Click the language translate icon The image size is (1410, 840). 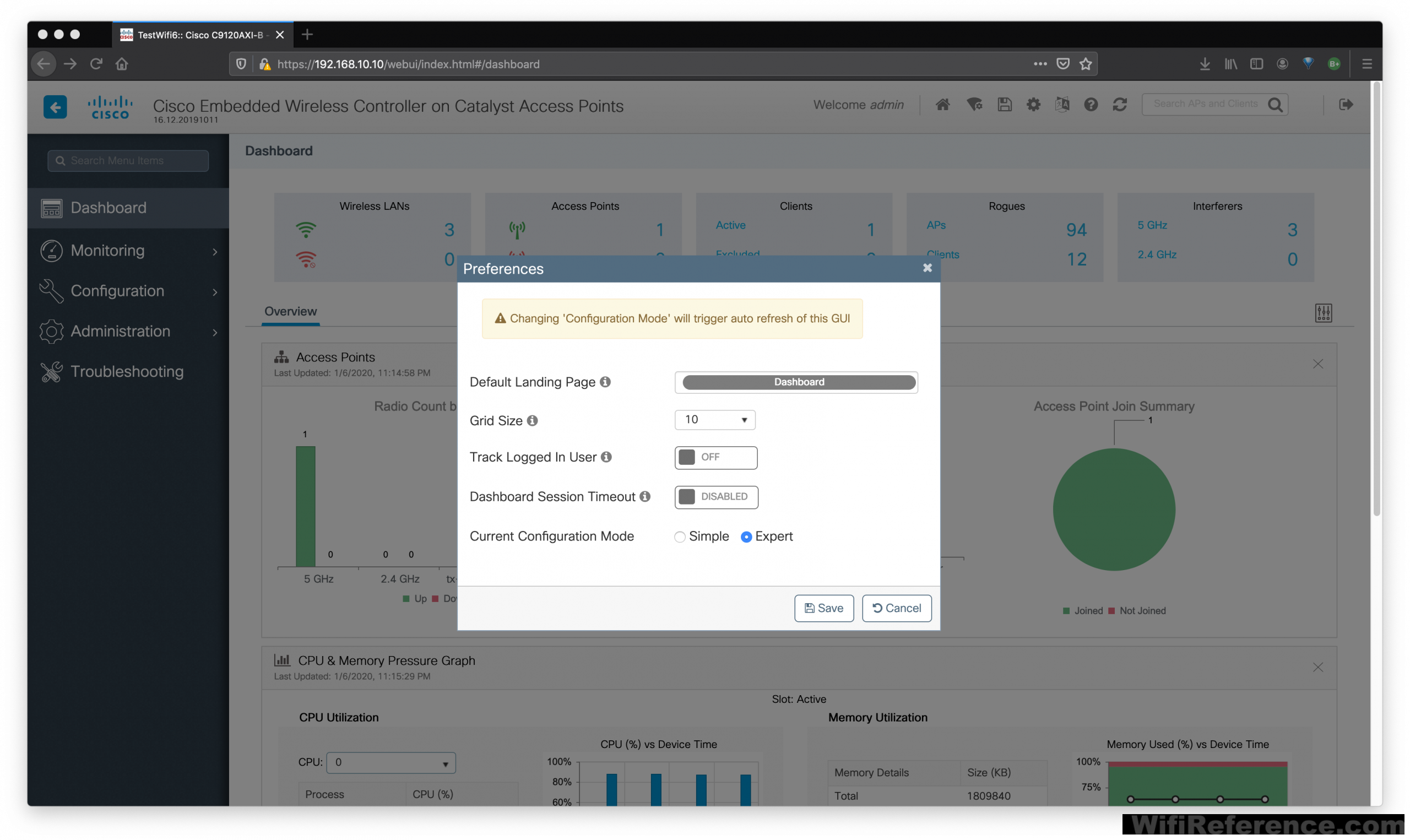click(1062, 105)
